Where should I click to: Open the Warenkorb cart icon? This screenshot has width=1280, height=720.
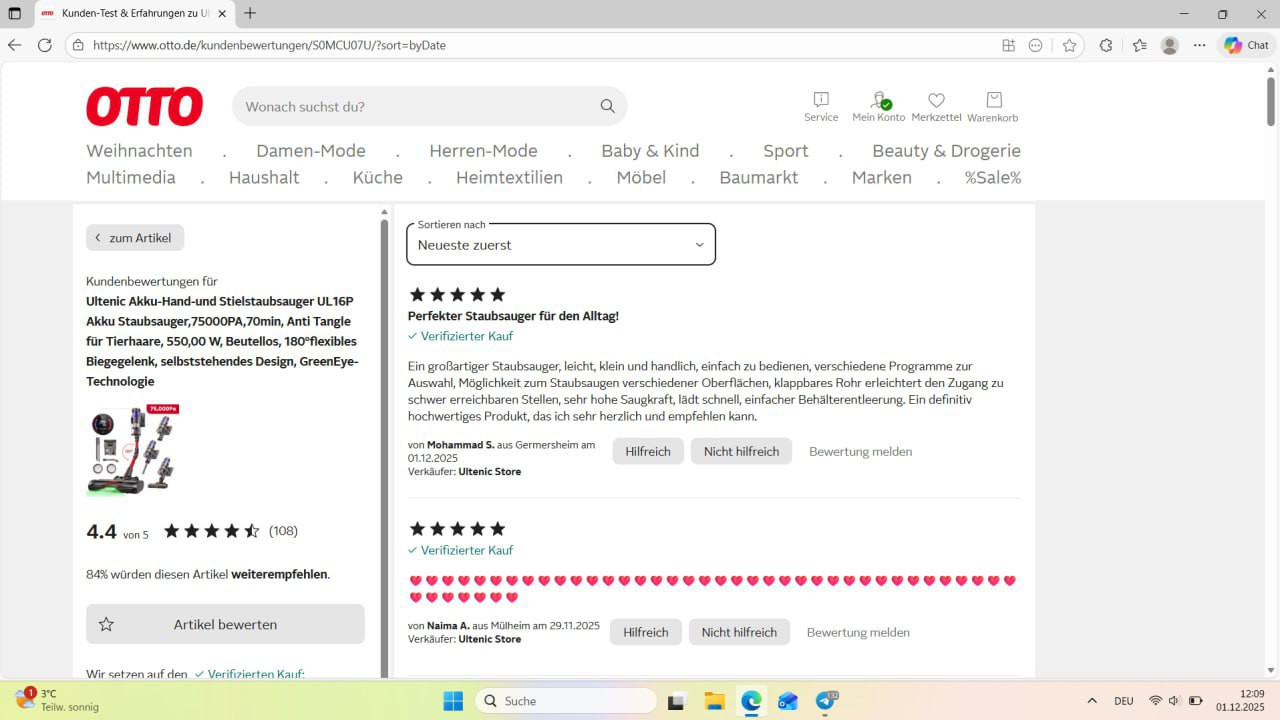point(993,106)
